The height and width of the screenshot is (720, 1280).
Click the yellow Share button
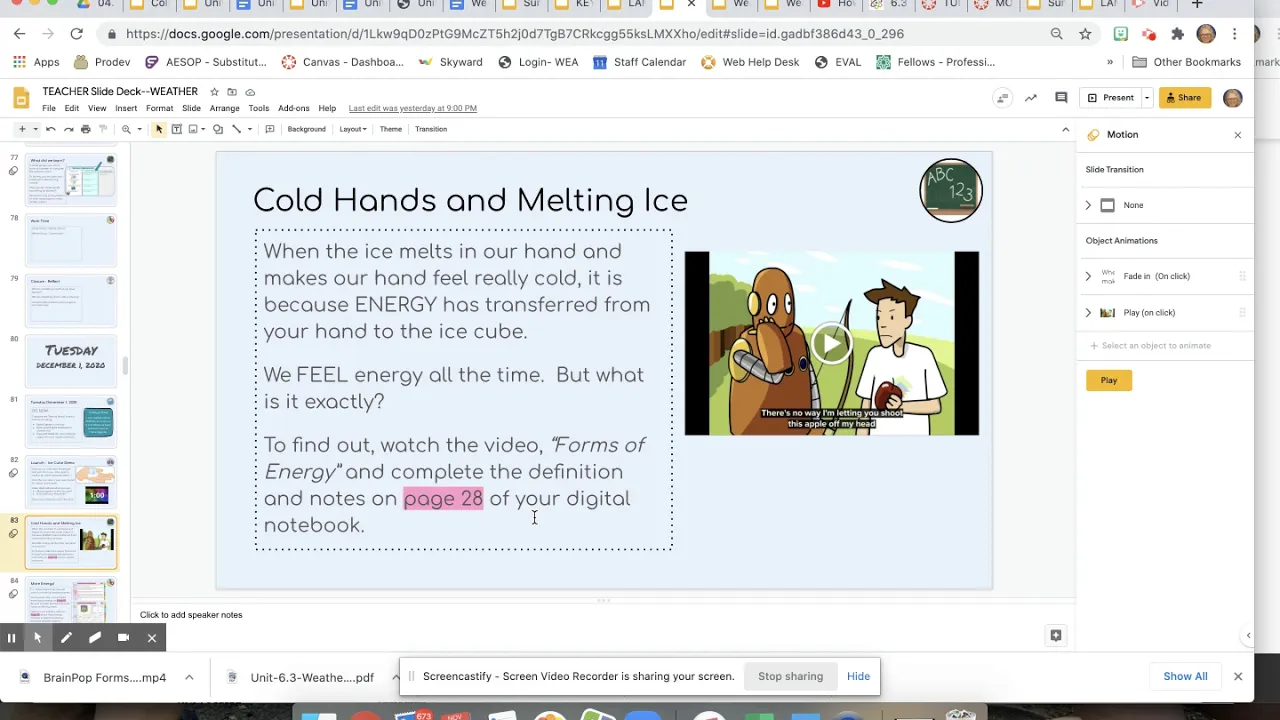click(1184, 97)
